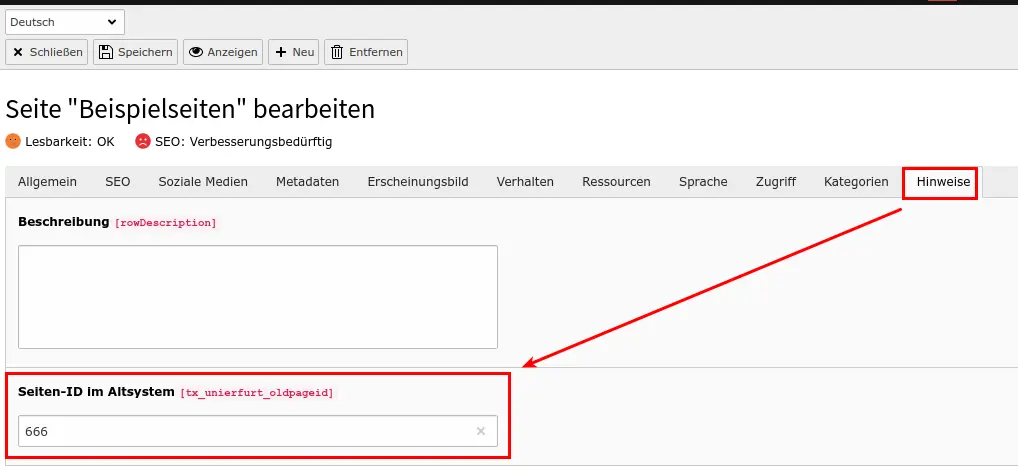This screenshot has width=1018, height=474.
Task: Click the orange Lesbarkeit smiley icon
Action: click(x=13, y=141)
